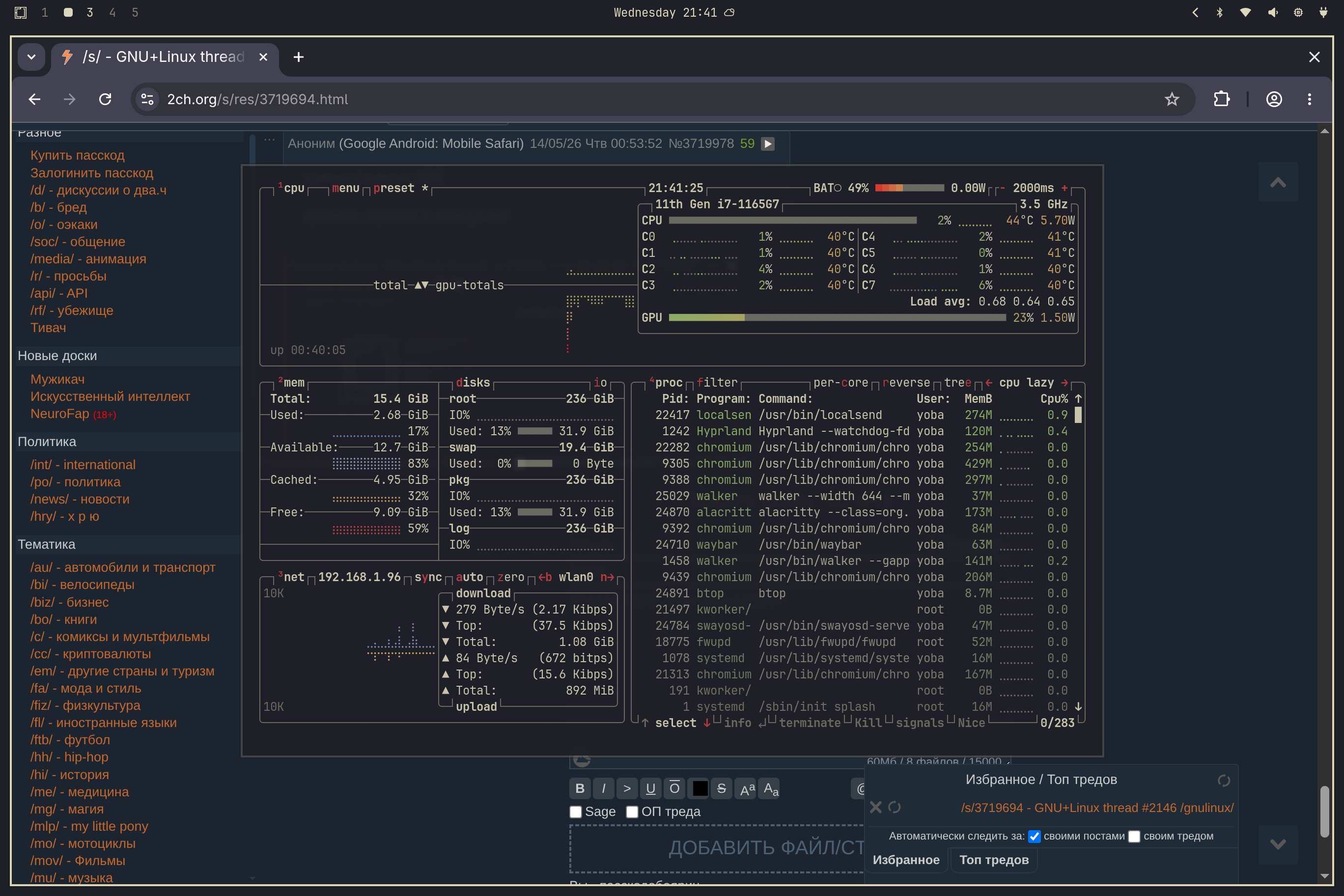Switch to the Топ тредов tab
This screenshot has height=896, width=1344.
pyautogui.click(x=994, y=860)
